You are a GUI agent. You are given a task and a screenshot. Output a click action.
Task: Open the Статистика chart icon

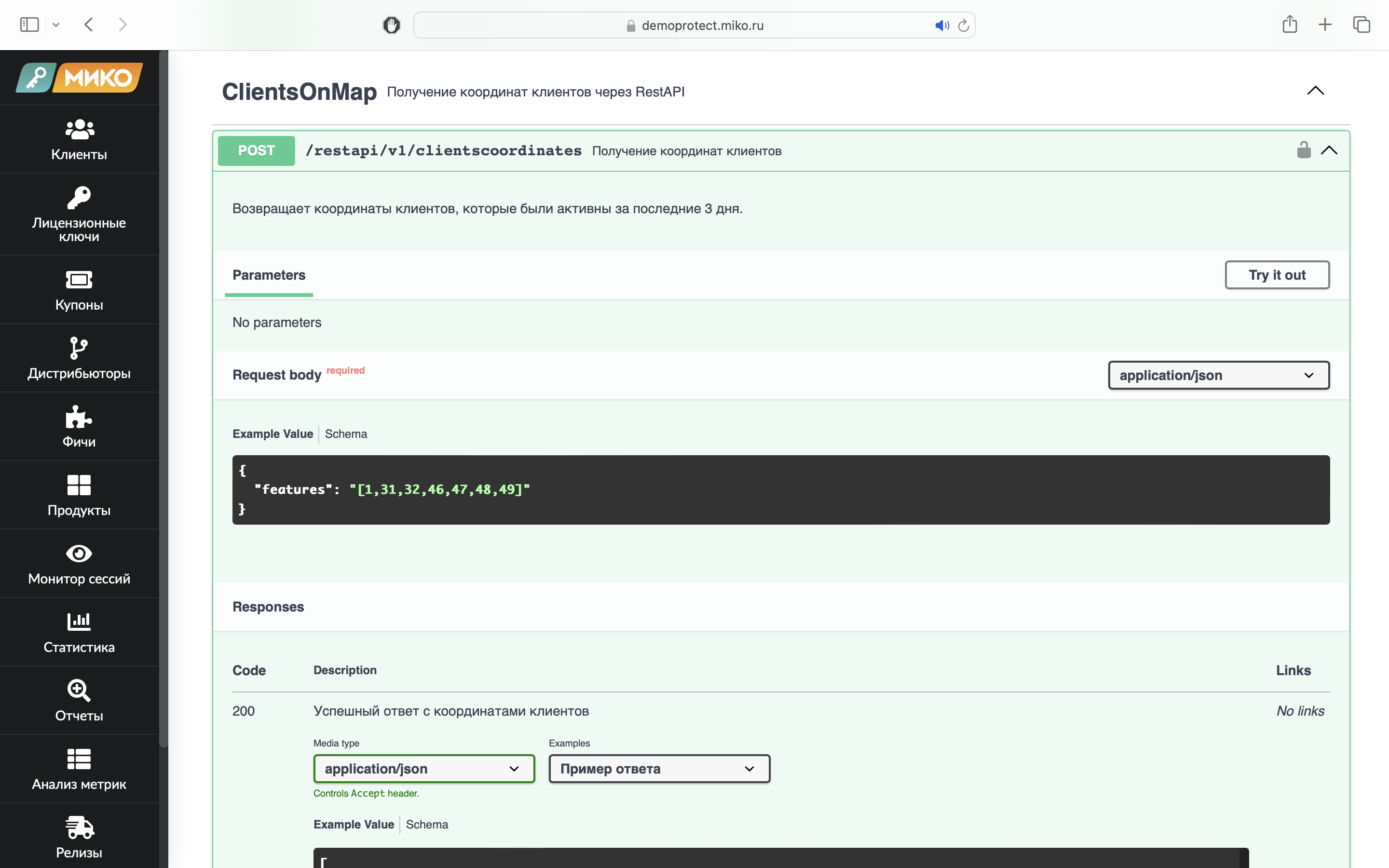click(79, 622)
